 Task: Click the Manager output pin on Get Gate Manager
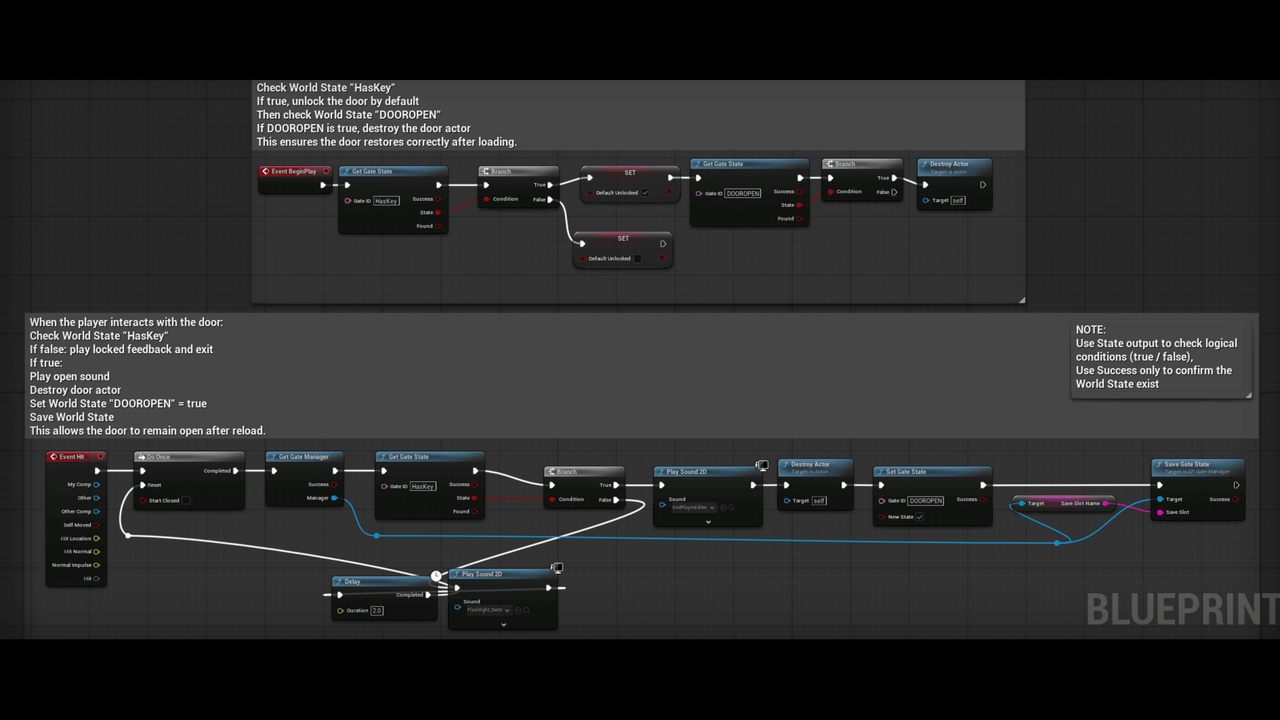click(x=334, y=498)
